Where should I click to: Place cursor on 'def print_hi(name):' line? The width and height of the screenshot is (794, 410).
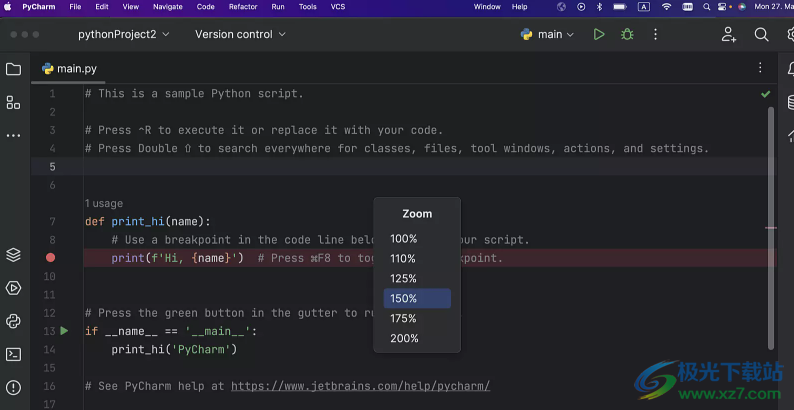coord(147,222)
